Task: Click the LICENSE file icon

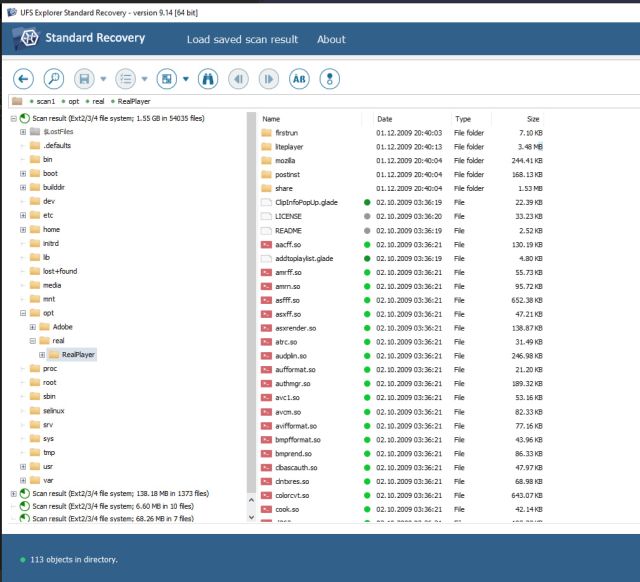Action: 266,216
